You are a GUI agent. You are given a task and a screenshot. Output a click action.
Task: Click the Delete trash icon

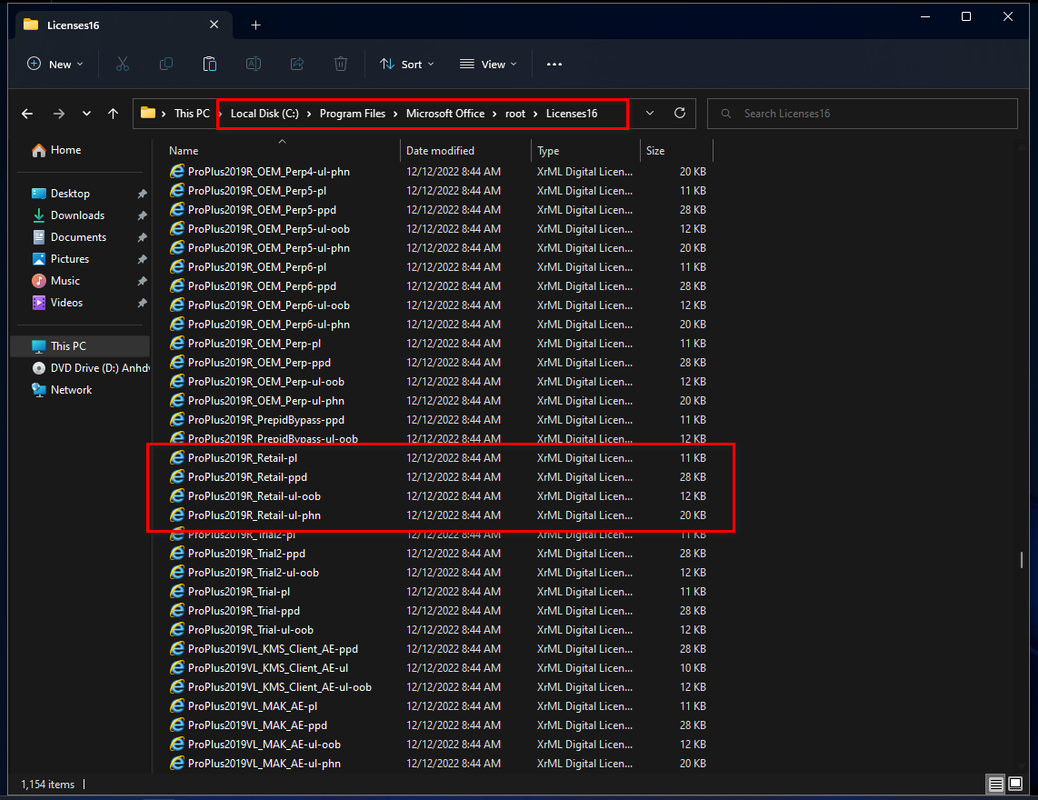340,64
